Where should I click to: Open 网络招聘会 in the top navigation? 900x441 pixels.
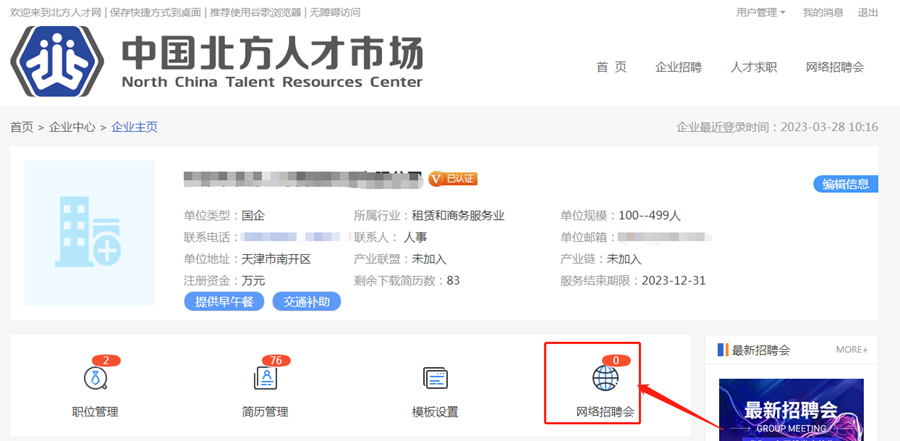(835, 67)
